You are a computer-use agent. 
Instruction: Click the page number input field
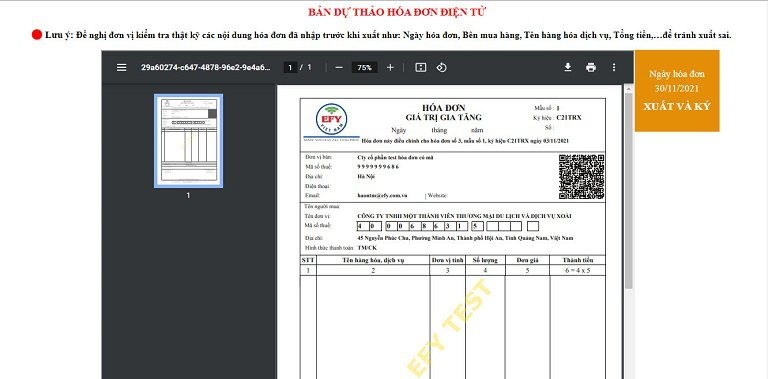pos(290,68)
